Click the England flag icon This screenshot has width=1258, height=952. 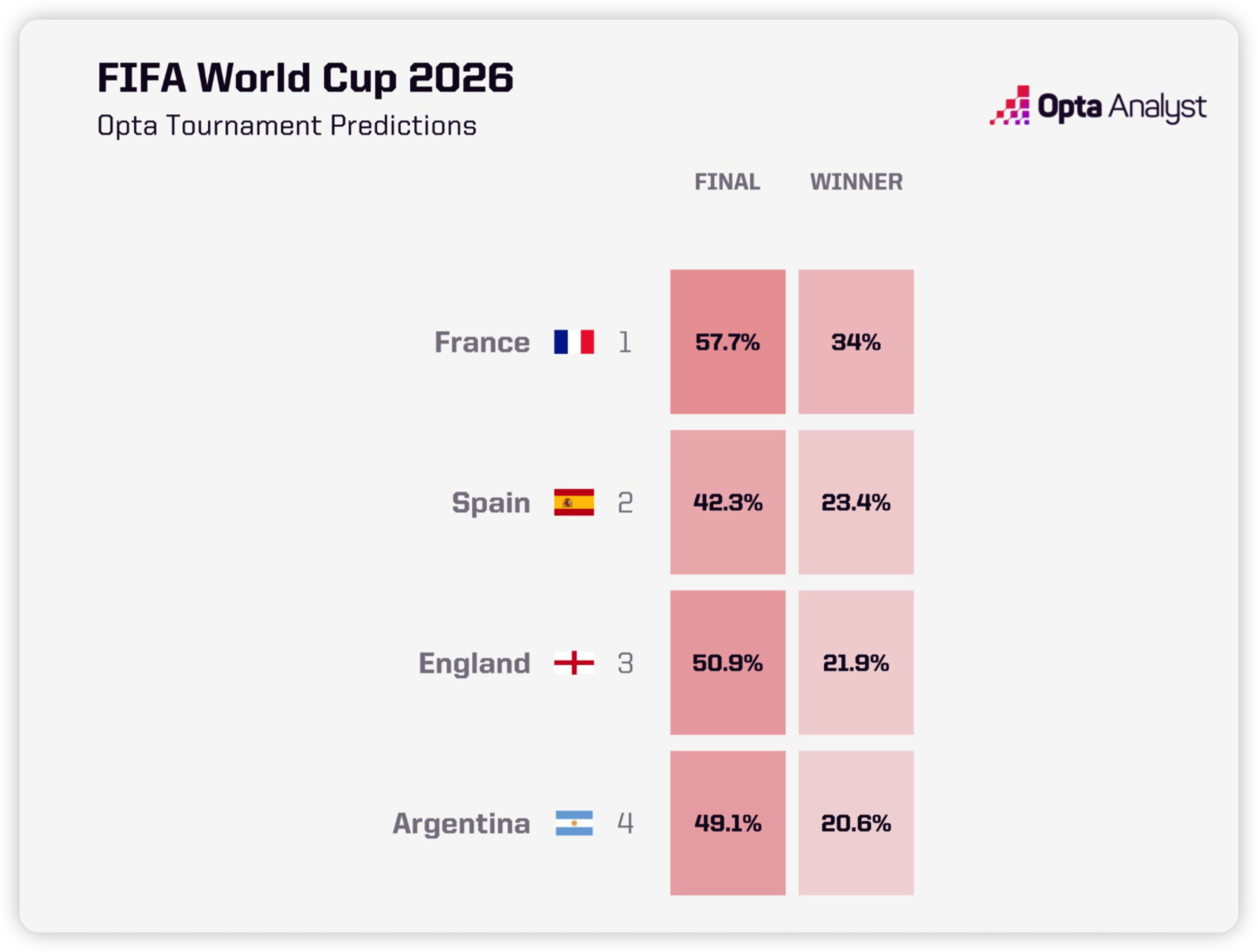click(x=574, y=663)
